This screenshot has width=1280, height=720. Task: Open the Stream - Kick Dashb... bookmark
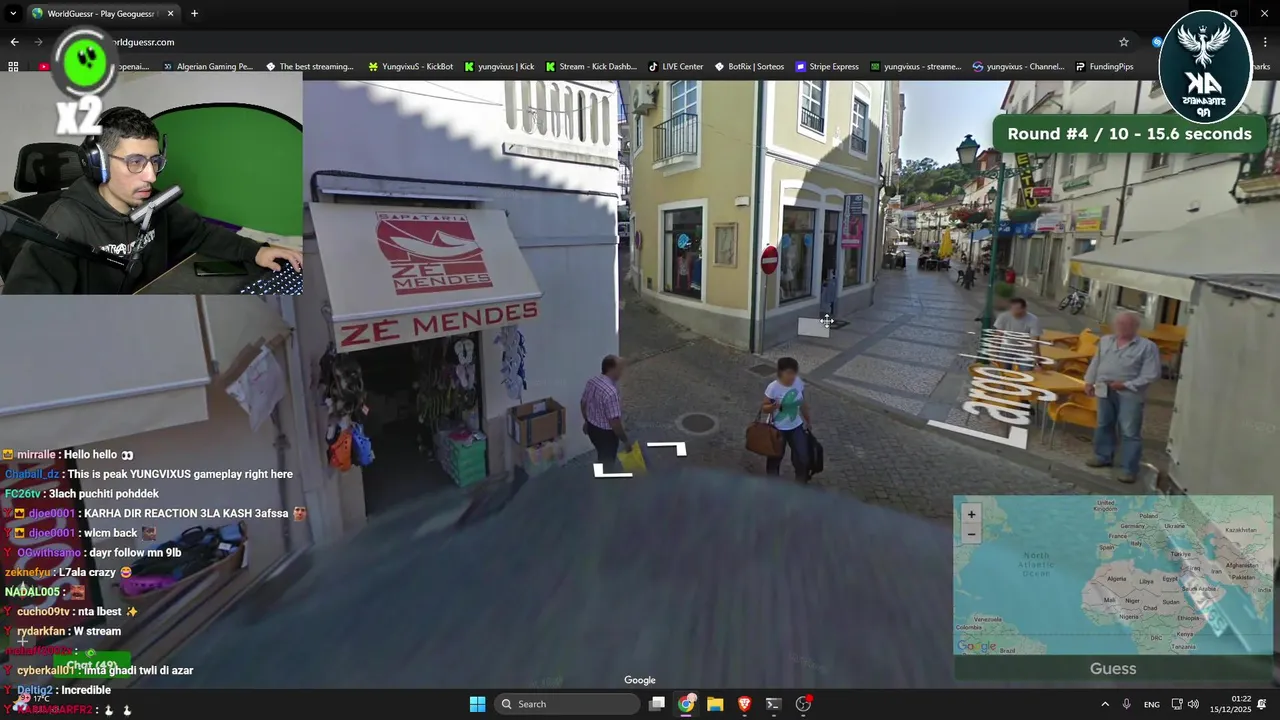pos(591,66)
